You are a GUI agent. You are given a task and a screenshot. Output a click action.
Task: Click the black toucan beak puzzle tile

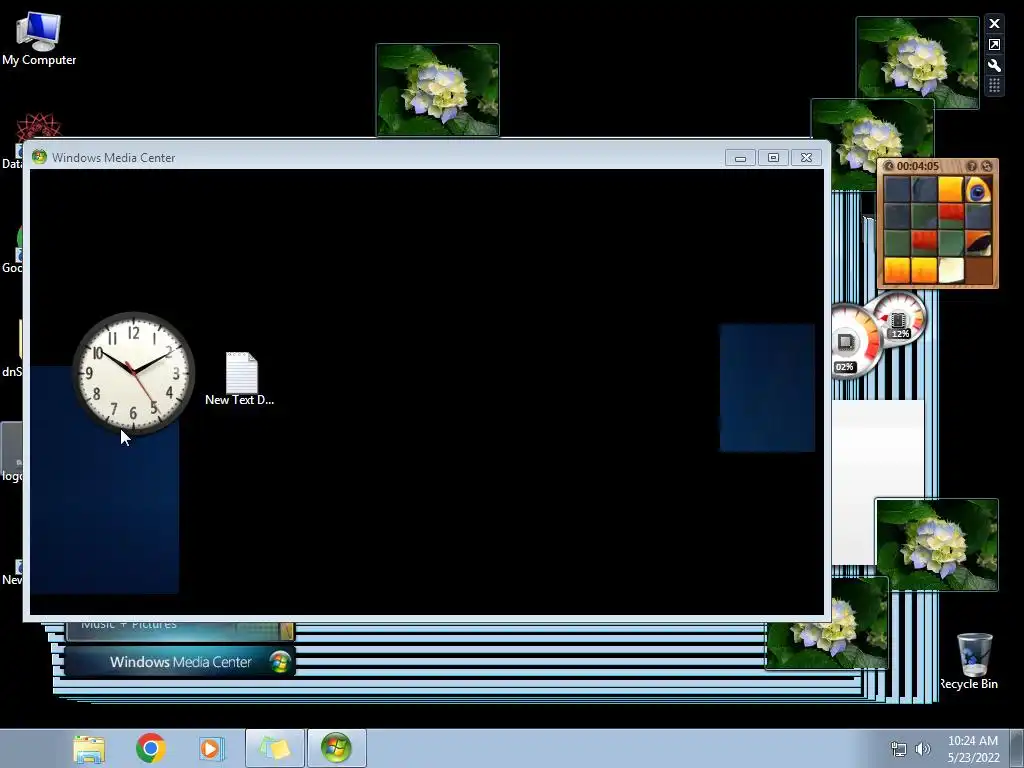tap(978, 244)
